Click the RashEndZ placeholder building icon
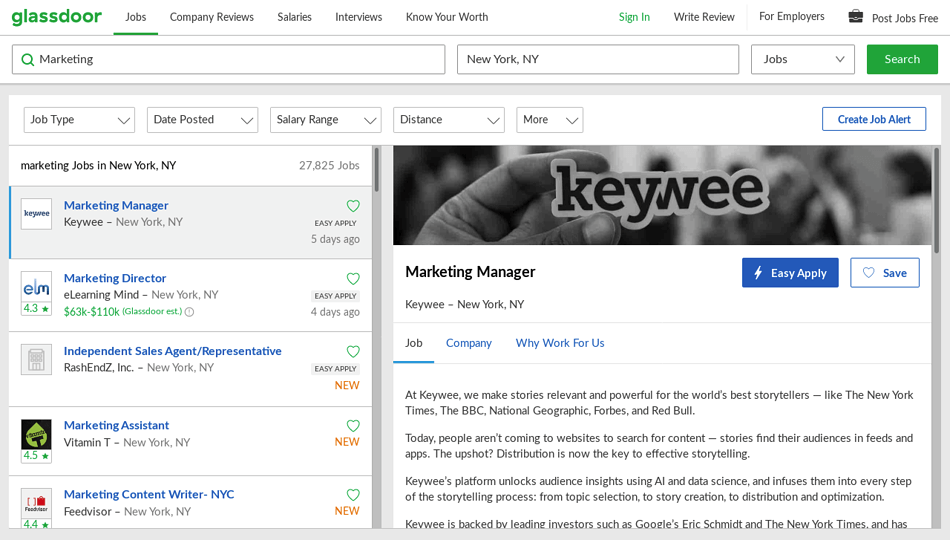The height and width of the screenshot is (540, 950). coord(36,359)
